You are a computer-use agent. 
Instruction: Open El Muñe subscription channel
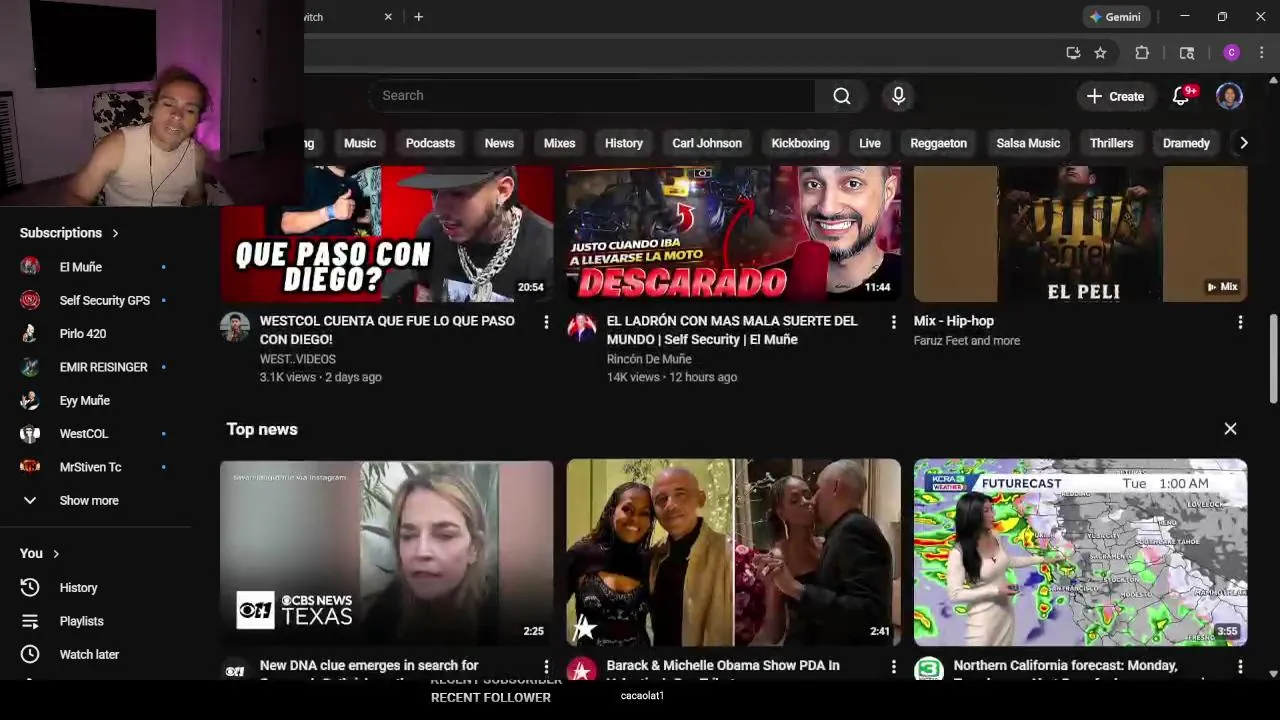[x=95, y=267]
